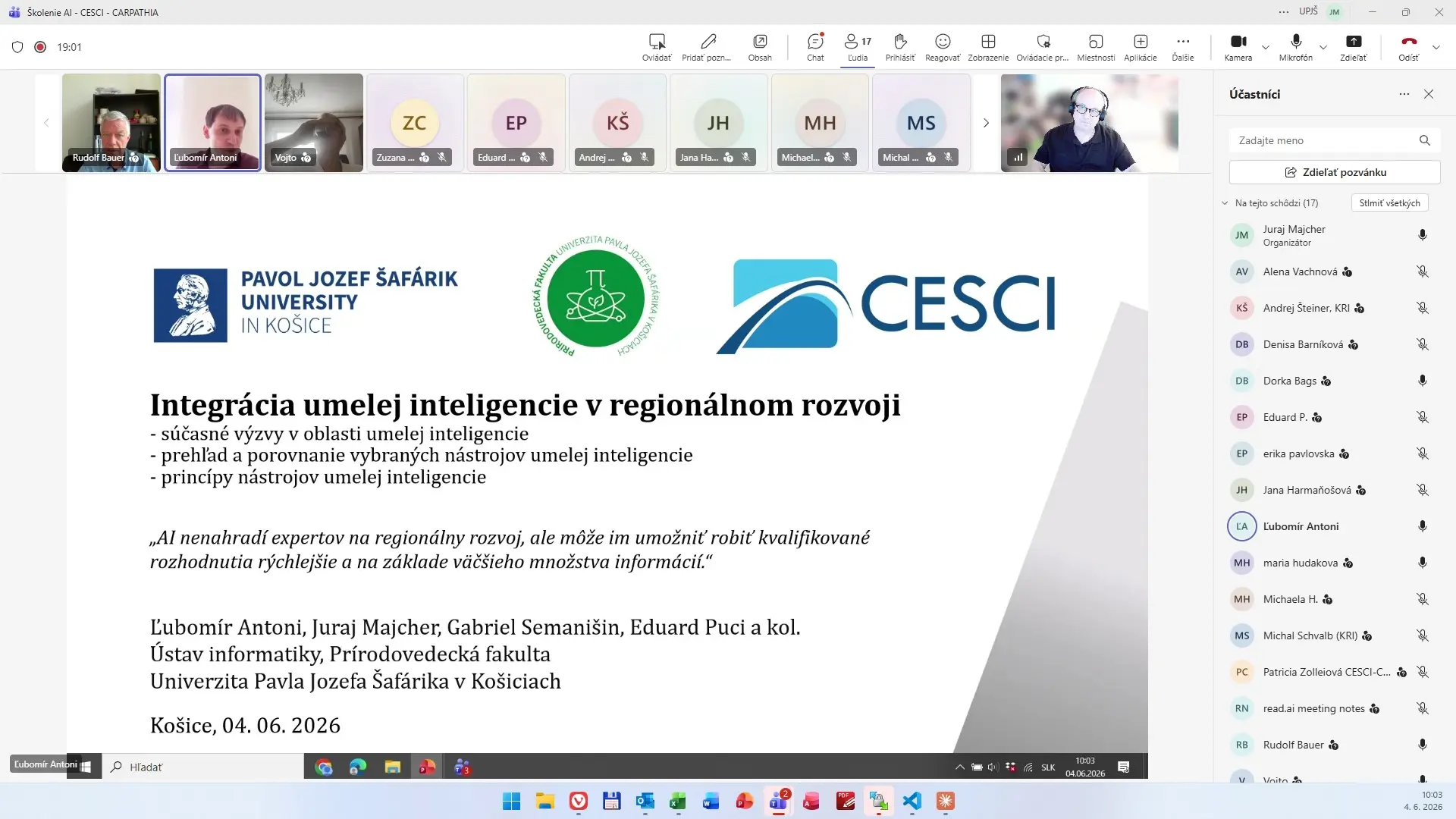The image size is (1456, 819).
Task: Expand microphone options dropdown arrow
Action: [x=1323, y=47]
